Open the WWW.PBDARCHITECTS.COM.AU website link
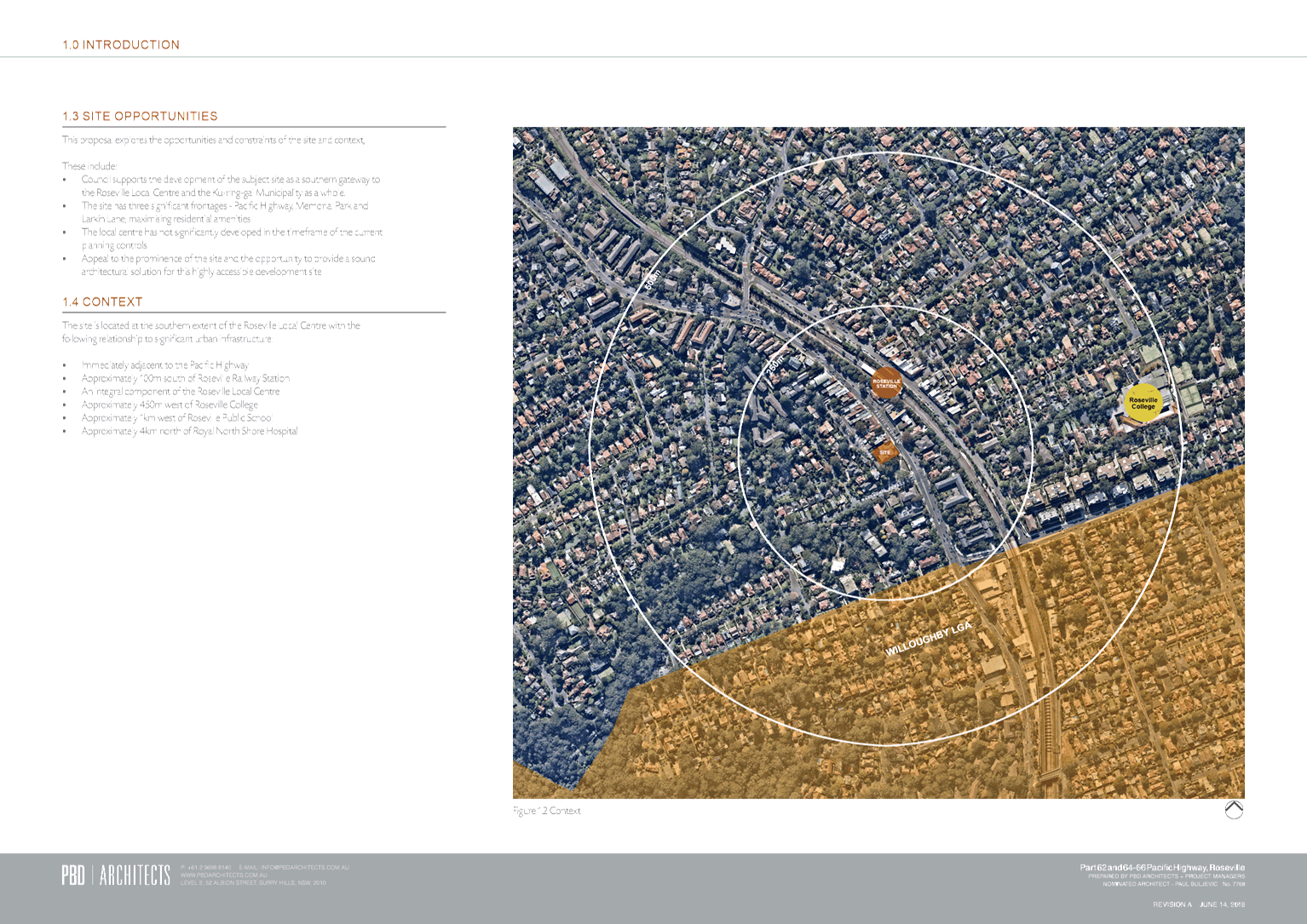This screenshot has height=924, width=1307. 223,875
